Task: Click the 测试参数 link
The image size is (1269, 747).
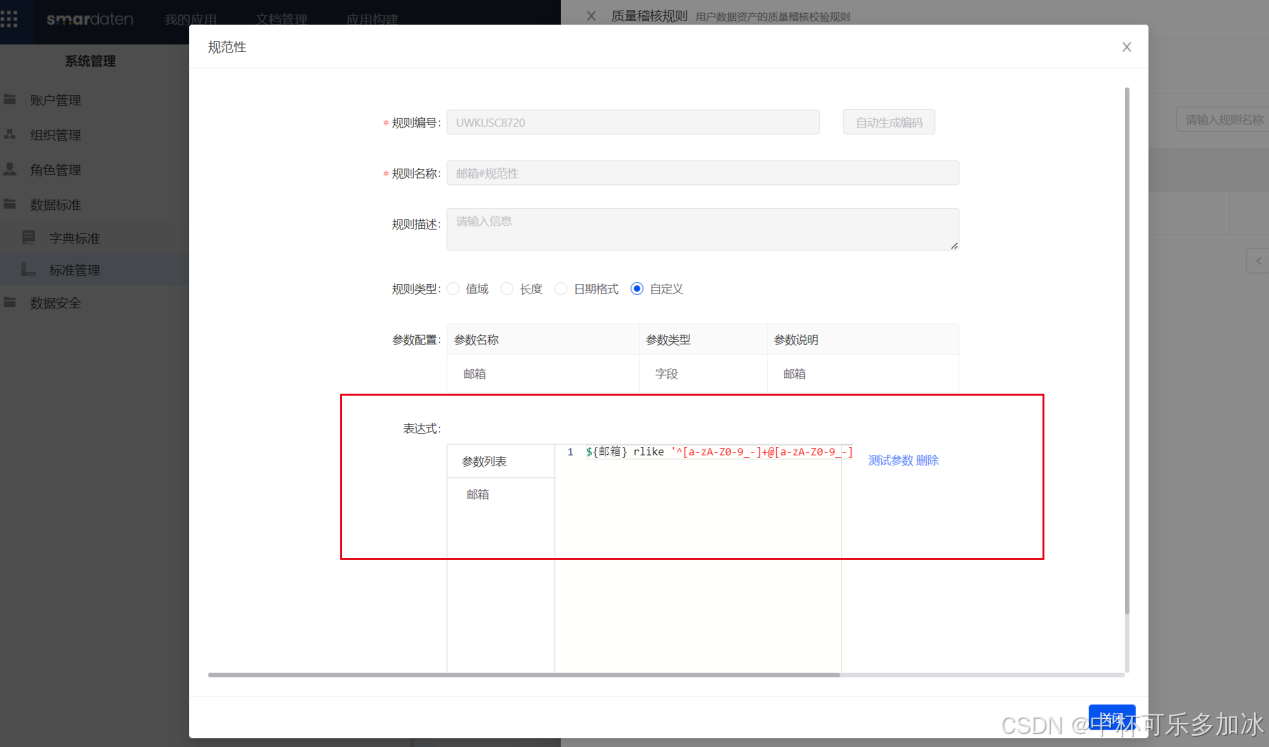Action: pyautogui.click(x=890, y=460)
